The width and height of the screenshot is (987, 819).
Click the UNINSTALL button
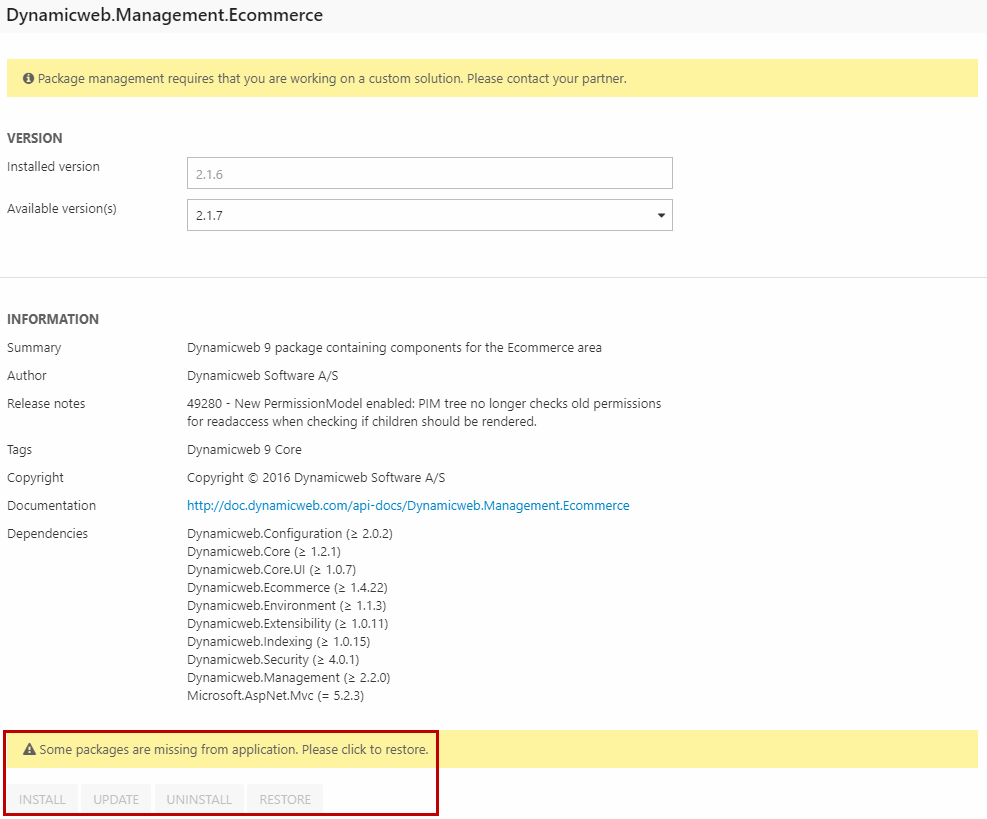pos(199,799)
